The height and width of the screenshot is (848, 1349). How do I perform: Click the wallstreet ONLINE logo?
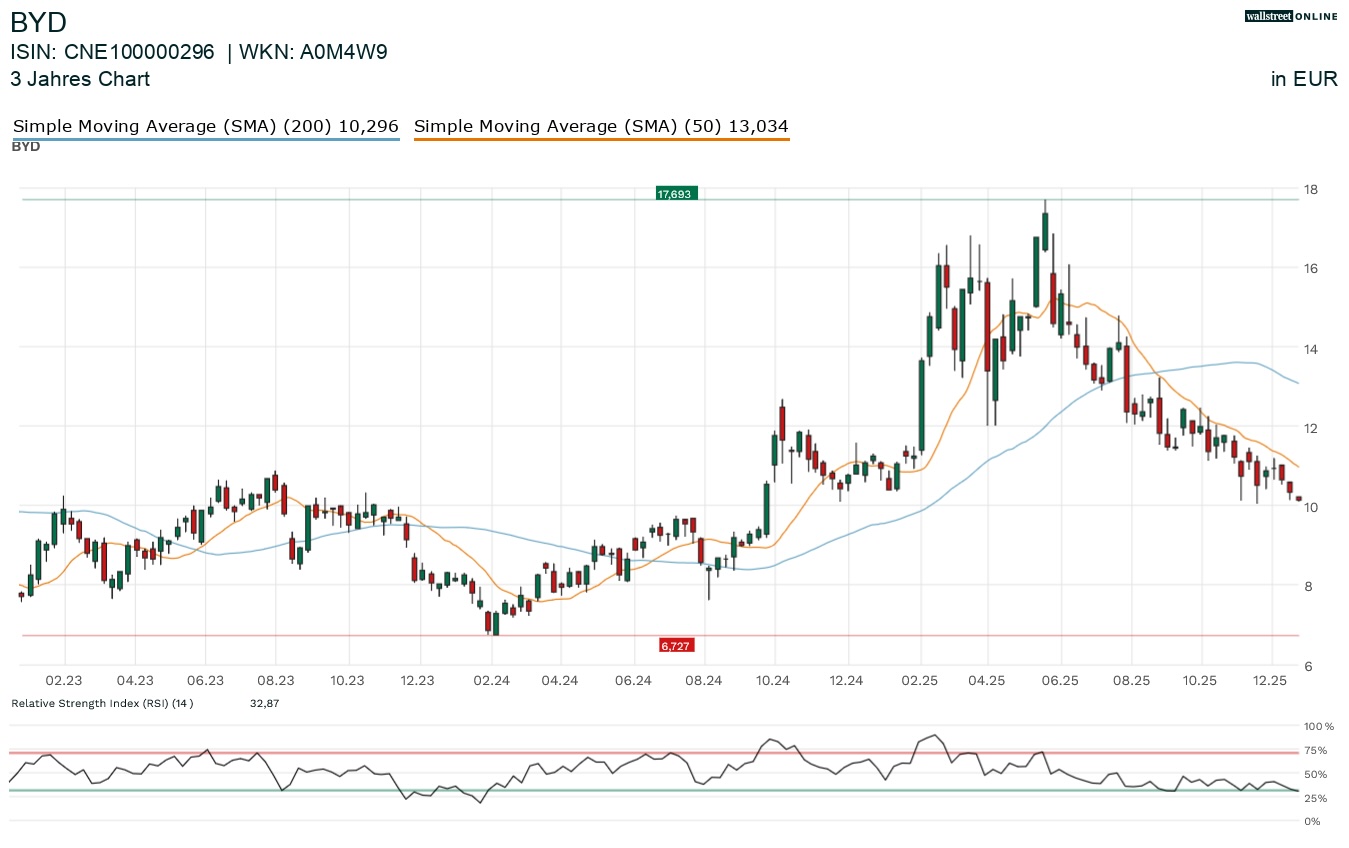(x=1290, y=16)
